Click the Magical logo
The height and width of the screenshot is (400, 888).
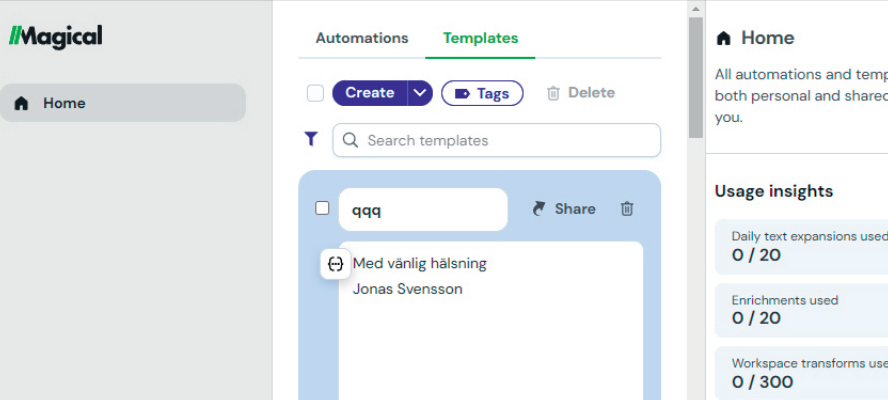click(x=56, y=36)
